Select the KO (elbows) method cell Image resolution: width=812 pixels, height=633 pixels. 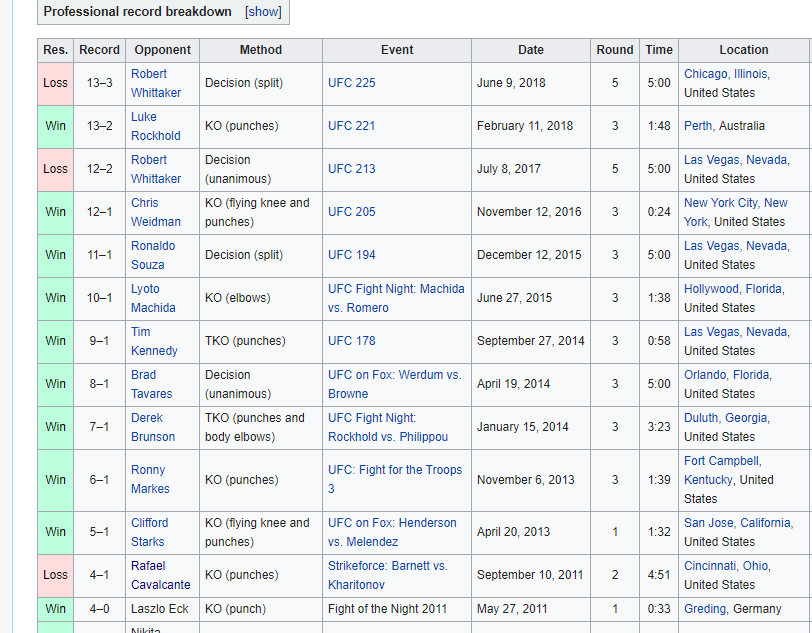(x=261, y=298)
